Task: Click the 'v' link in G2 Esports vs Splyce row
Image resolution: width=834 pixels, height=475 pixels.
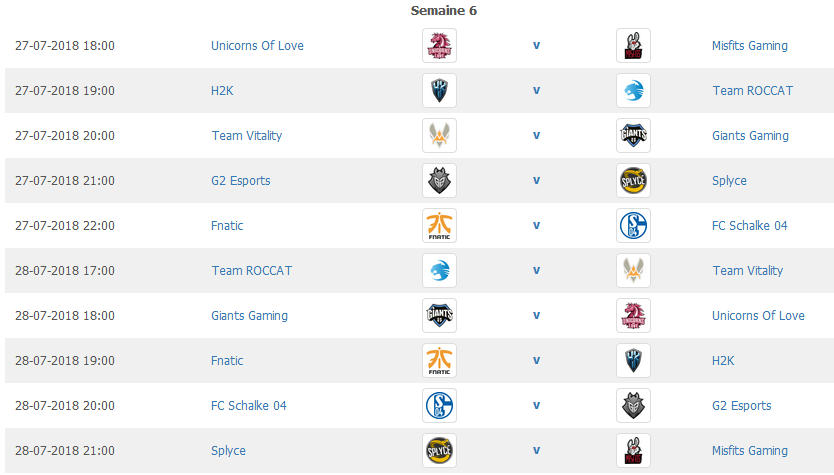Action: 537,180
